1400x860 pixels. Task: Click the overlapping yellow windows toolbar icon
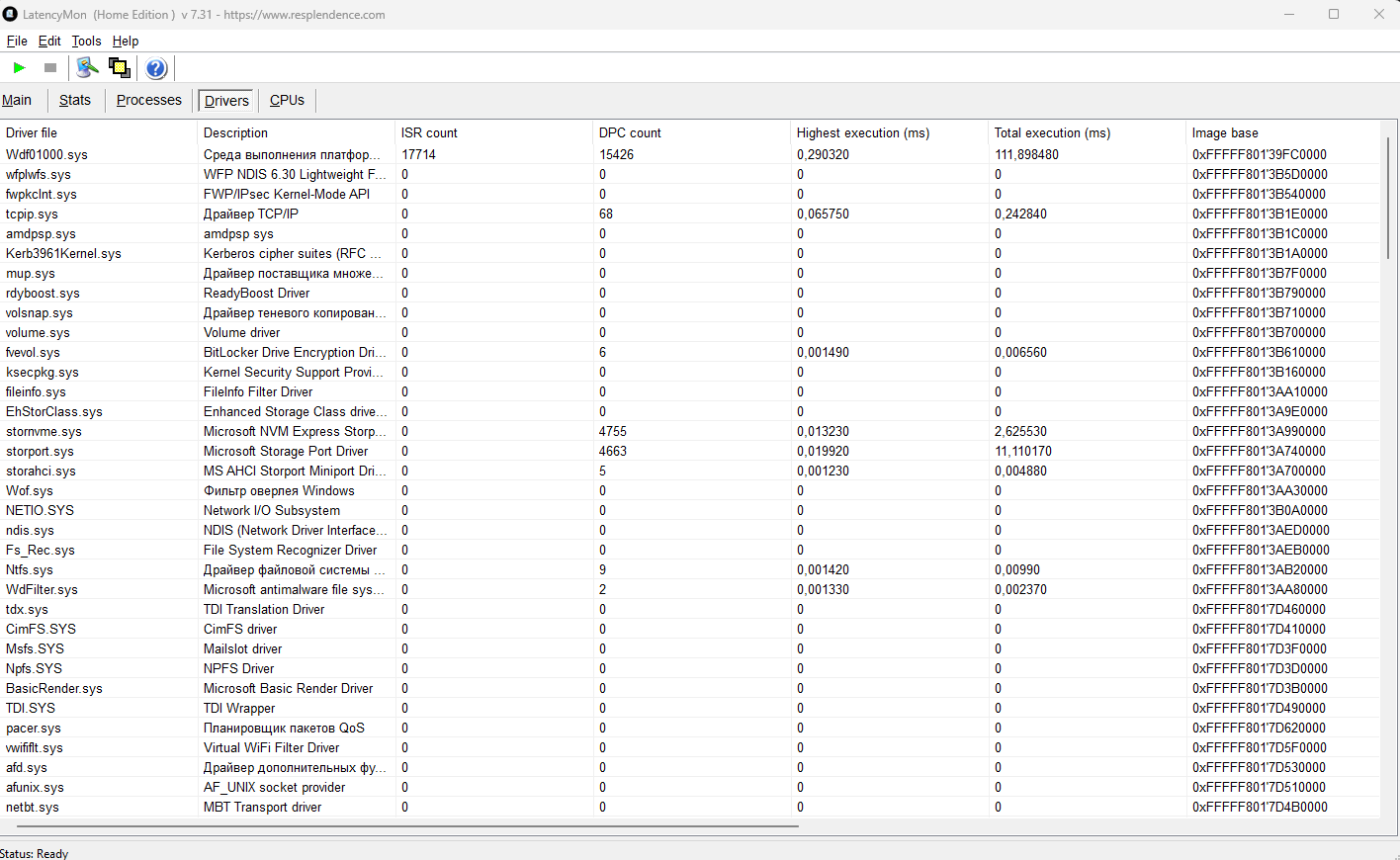[120, 68]
